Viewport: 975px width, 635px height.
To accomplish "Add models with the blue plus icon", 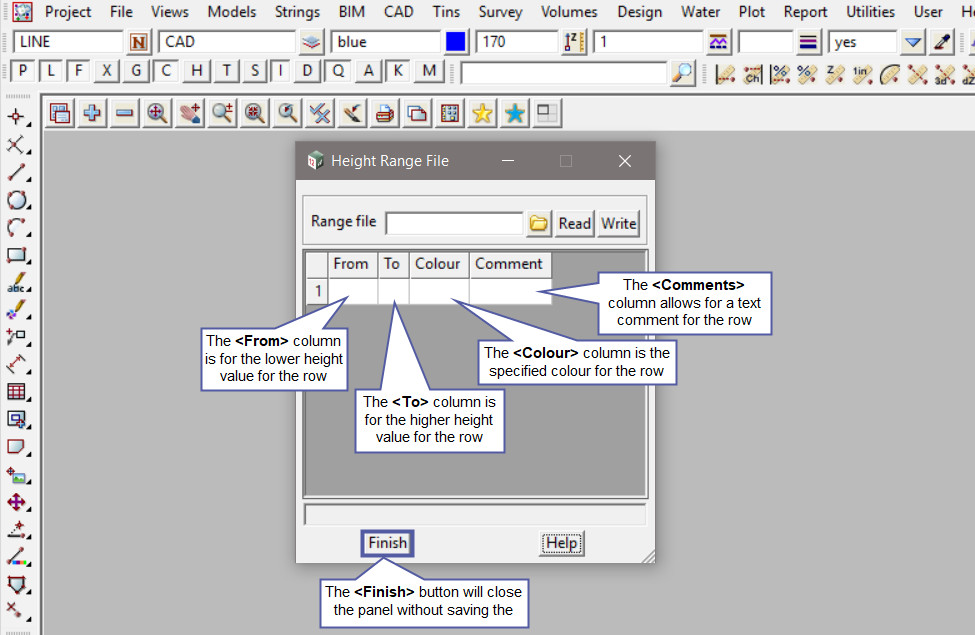I will pyautogui.click(x=92, y=113).
